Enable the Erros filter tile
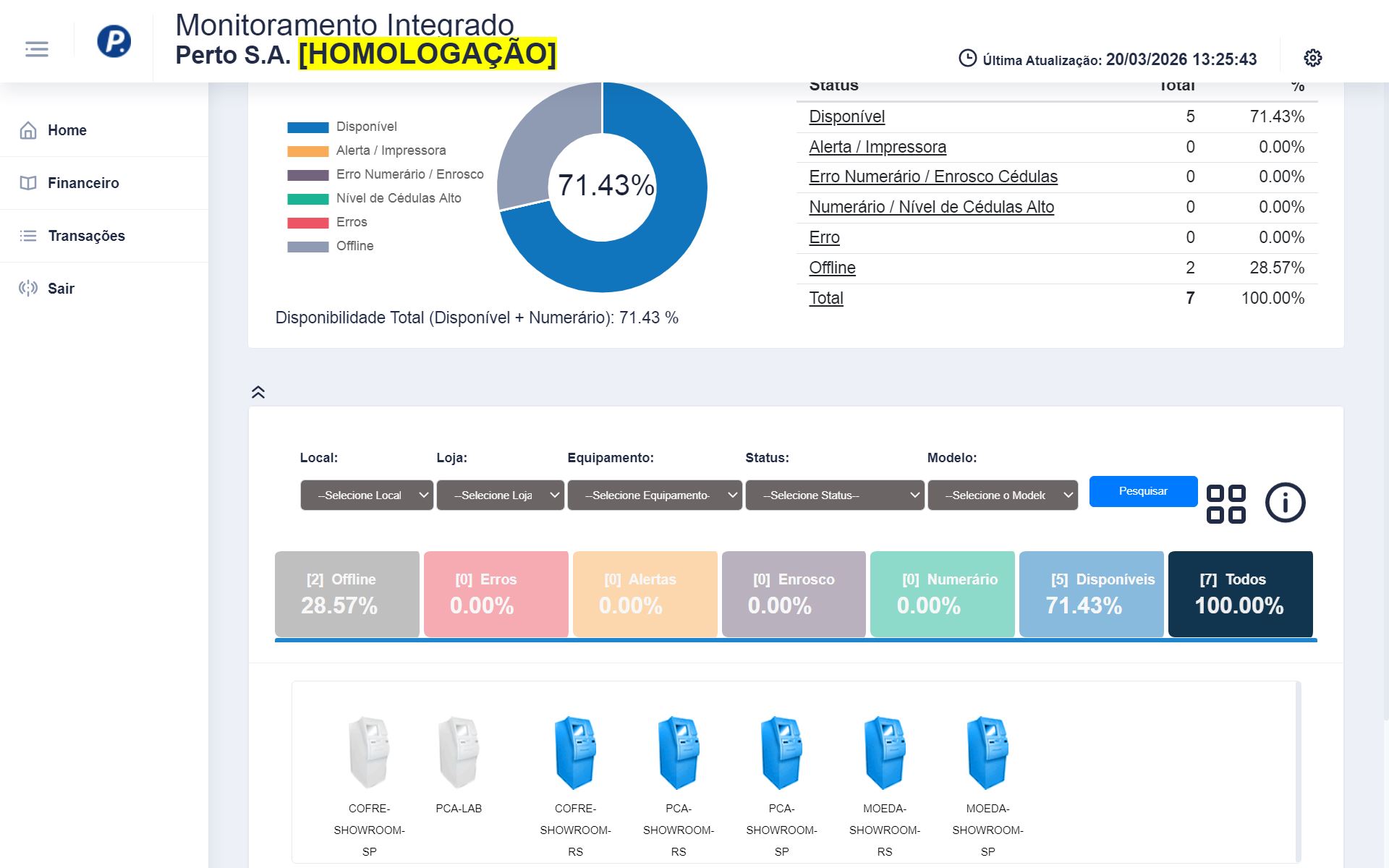The height and width of the screenshot is (868, 1389). 496,593
